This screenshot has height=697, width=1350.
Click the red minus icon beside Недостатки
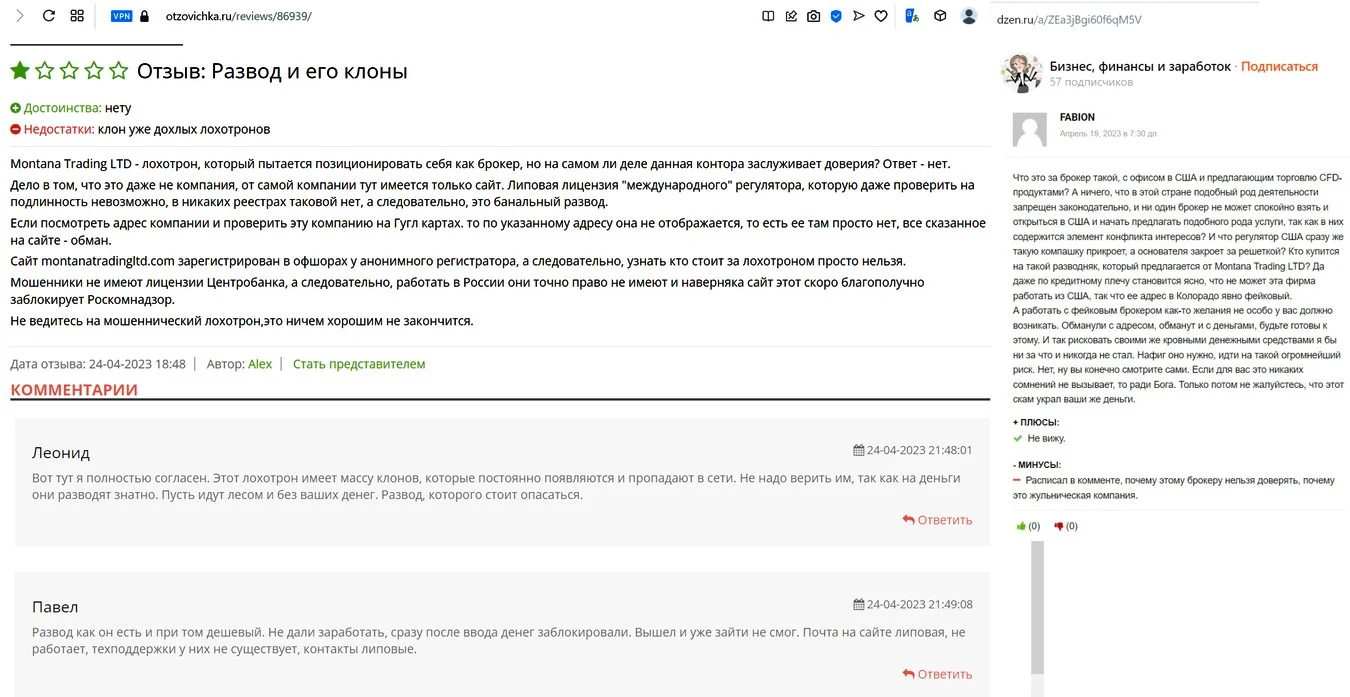(15, 129)
